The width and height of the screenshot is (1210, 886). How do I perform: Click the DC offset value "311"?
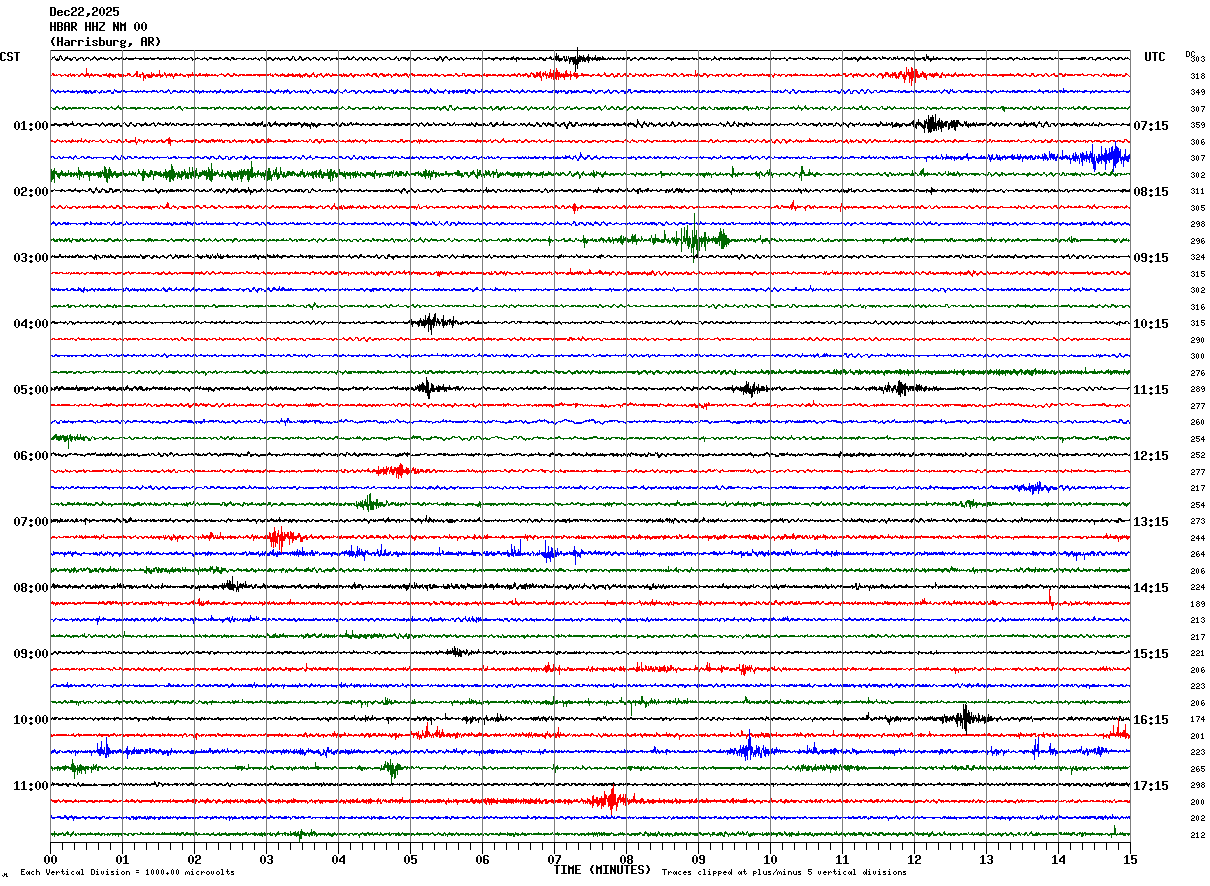point(1197,192)
